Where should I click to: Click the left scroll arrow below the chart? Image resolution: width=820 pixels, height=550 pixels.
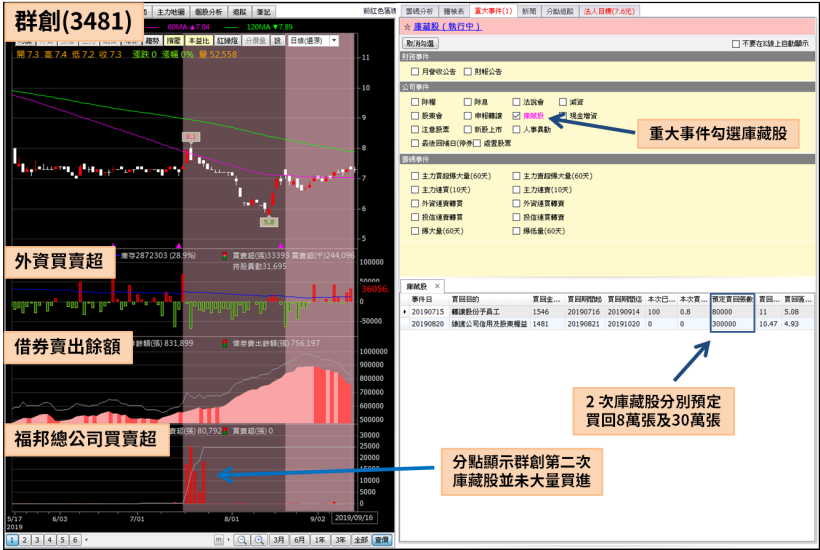point(86,540)
